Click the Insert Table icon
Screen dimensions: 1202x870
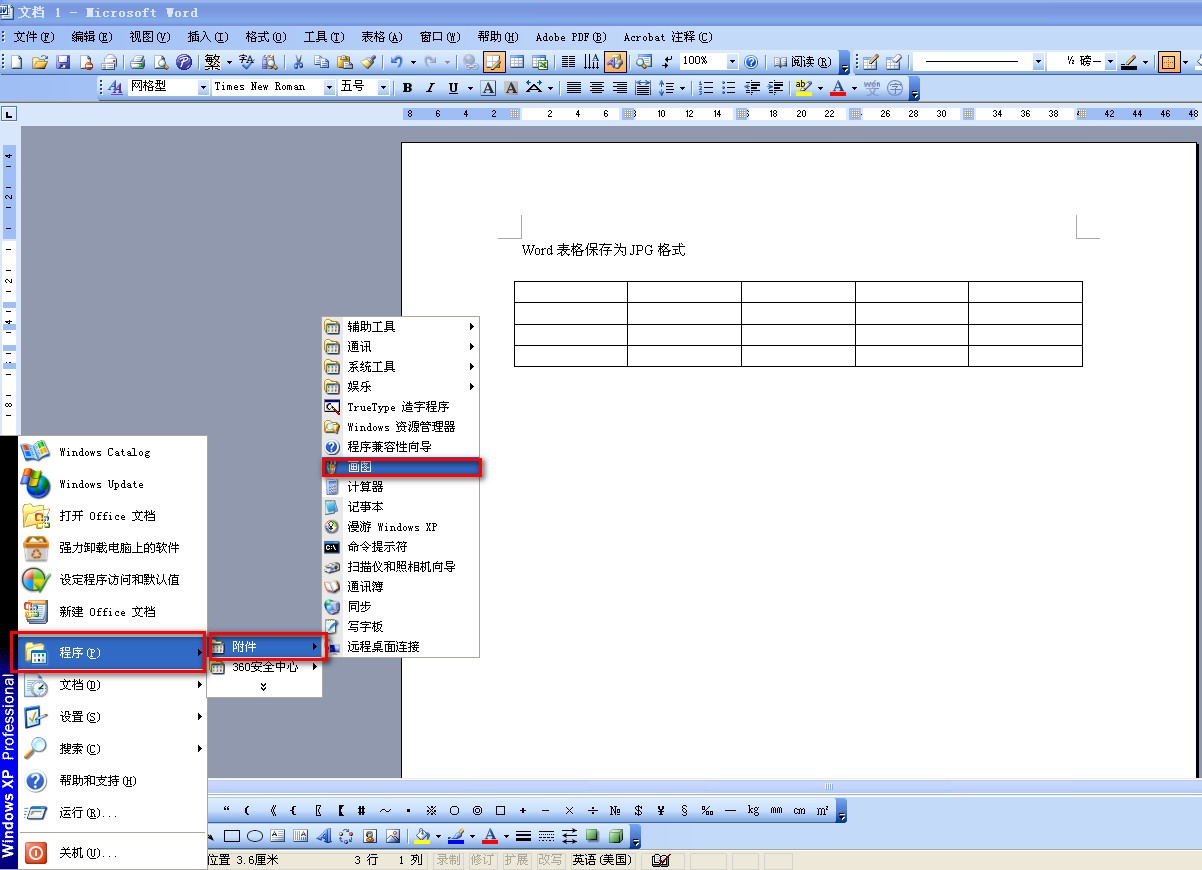pos(517,62)
